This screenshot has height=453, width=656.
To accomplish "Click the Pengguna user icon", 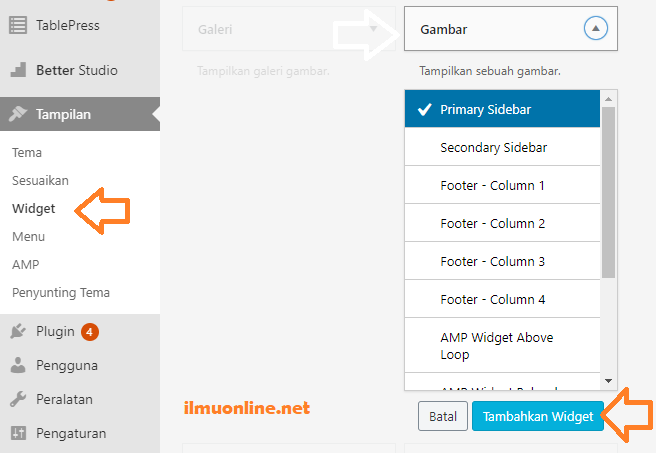I will point(18,365).
